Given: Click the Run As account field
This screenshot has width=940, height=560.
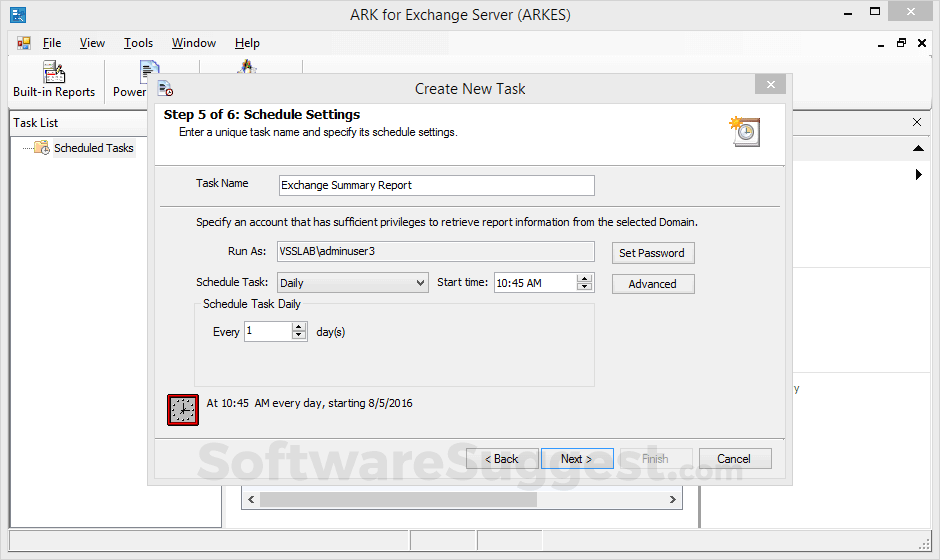Looking at the screenshot, I should pos(436,251).
